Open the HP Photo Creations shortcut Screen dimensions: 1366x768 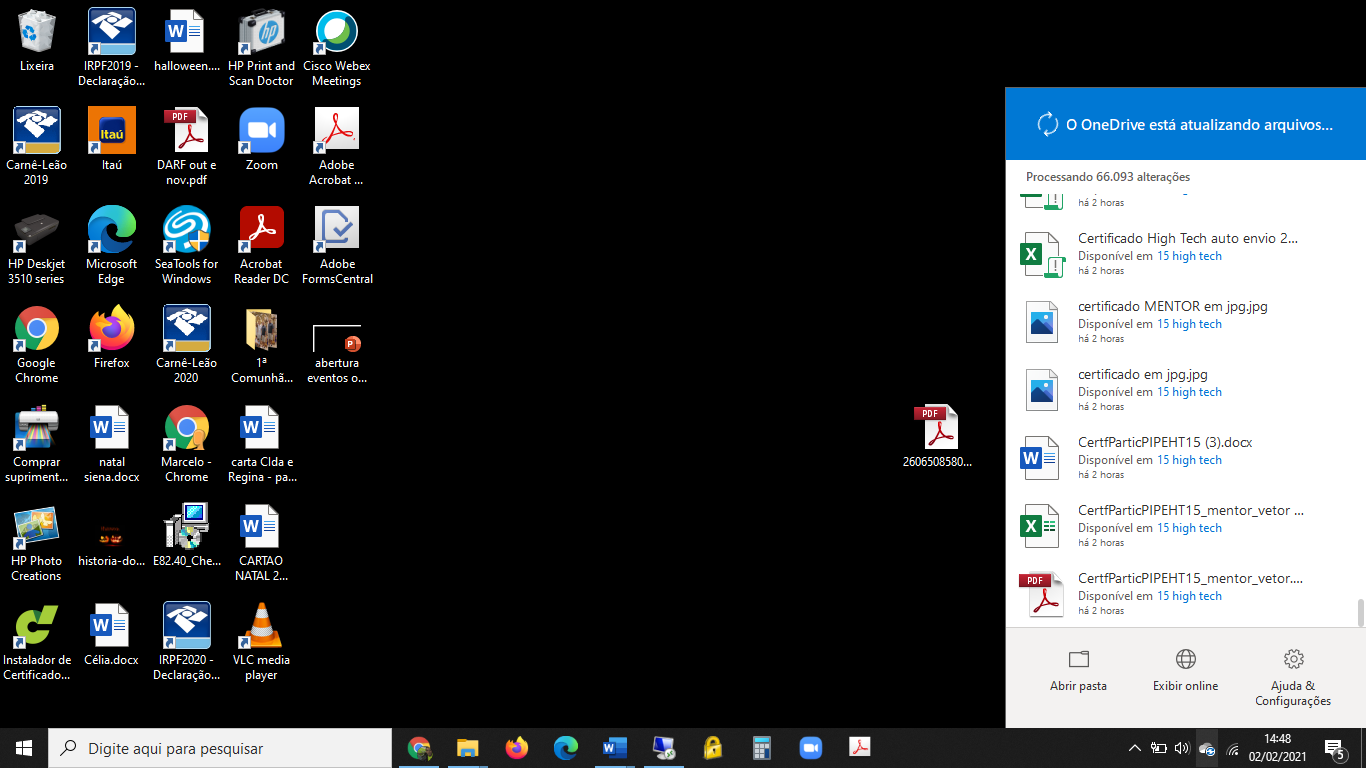point(37,542)
